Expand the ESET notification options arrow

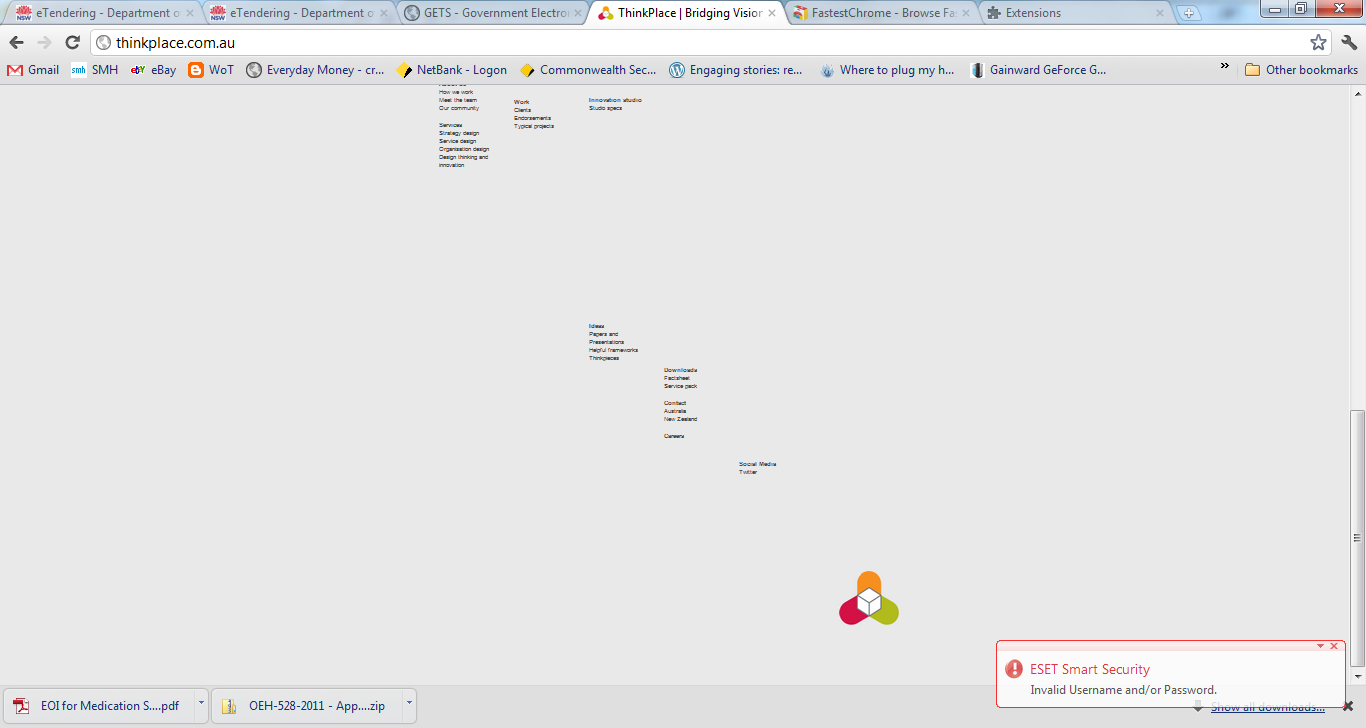1320,646
